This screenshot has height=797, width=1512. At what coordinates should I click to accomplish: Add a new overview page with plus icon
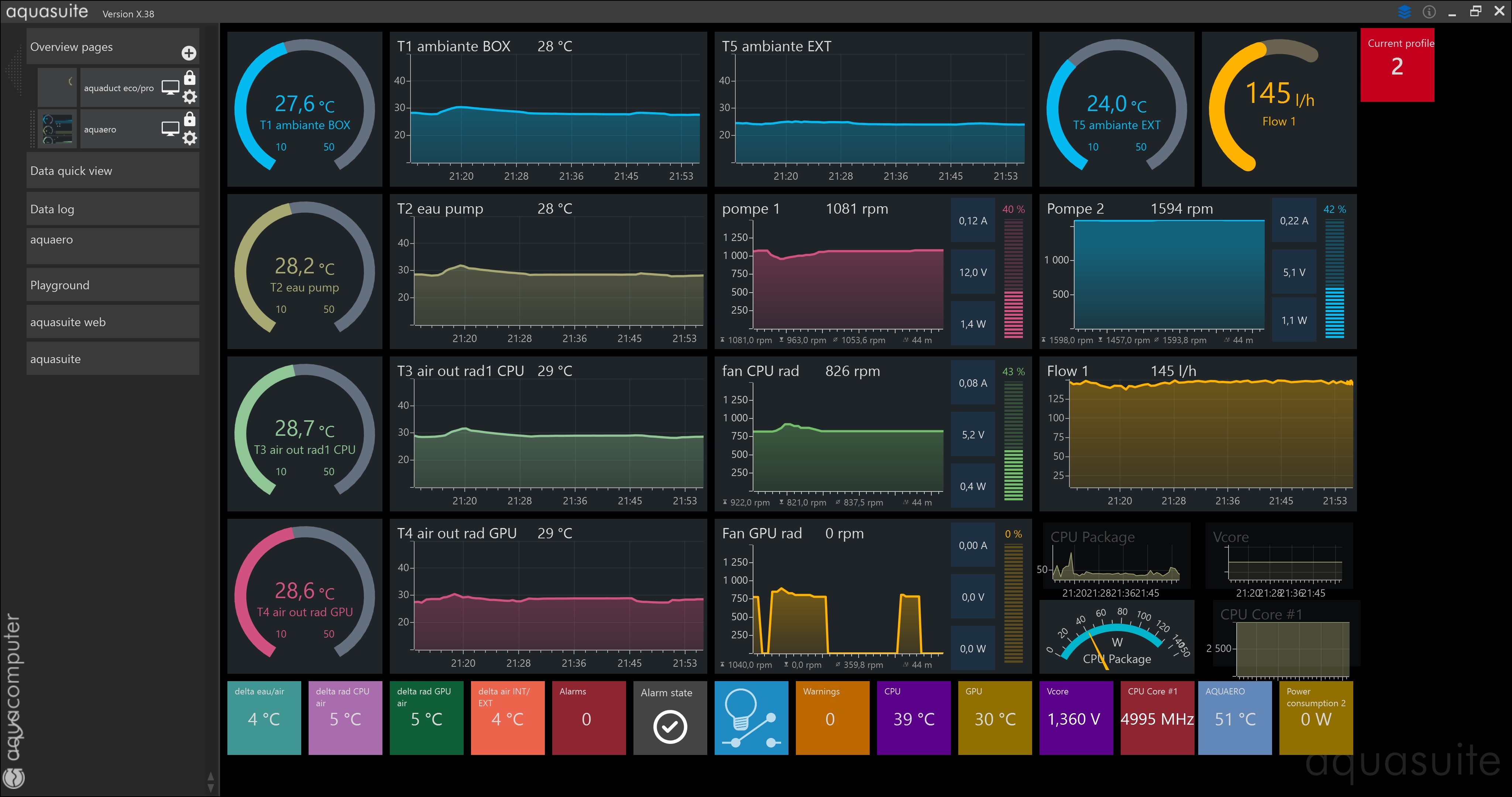tap(188, 54)
